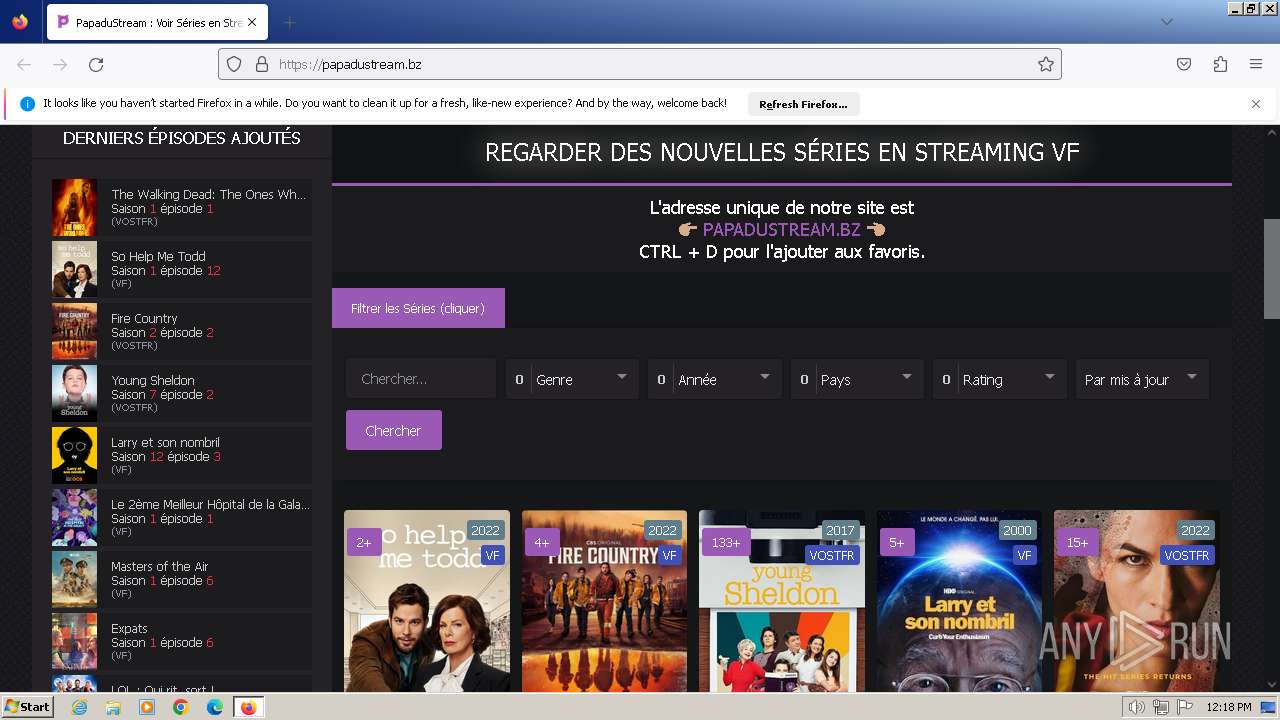Open File Explorer from taskbar
This screenshot has height=720, width=1280.
tap(113, 707)
